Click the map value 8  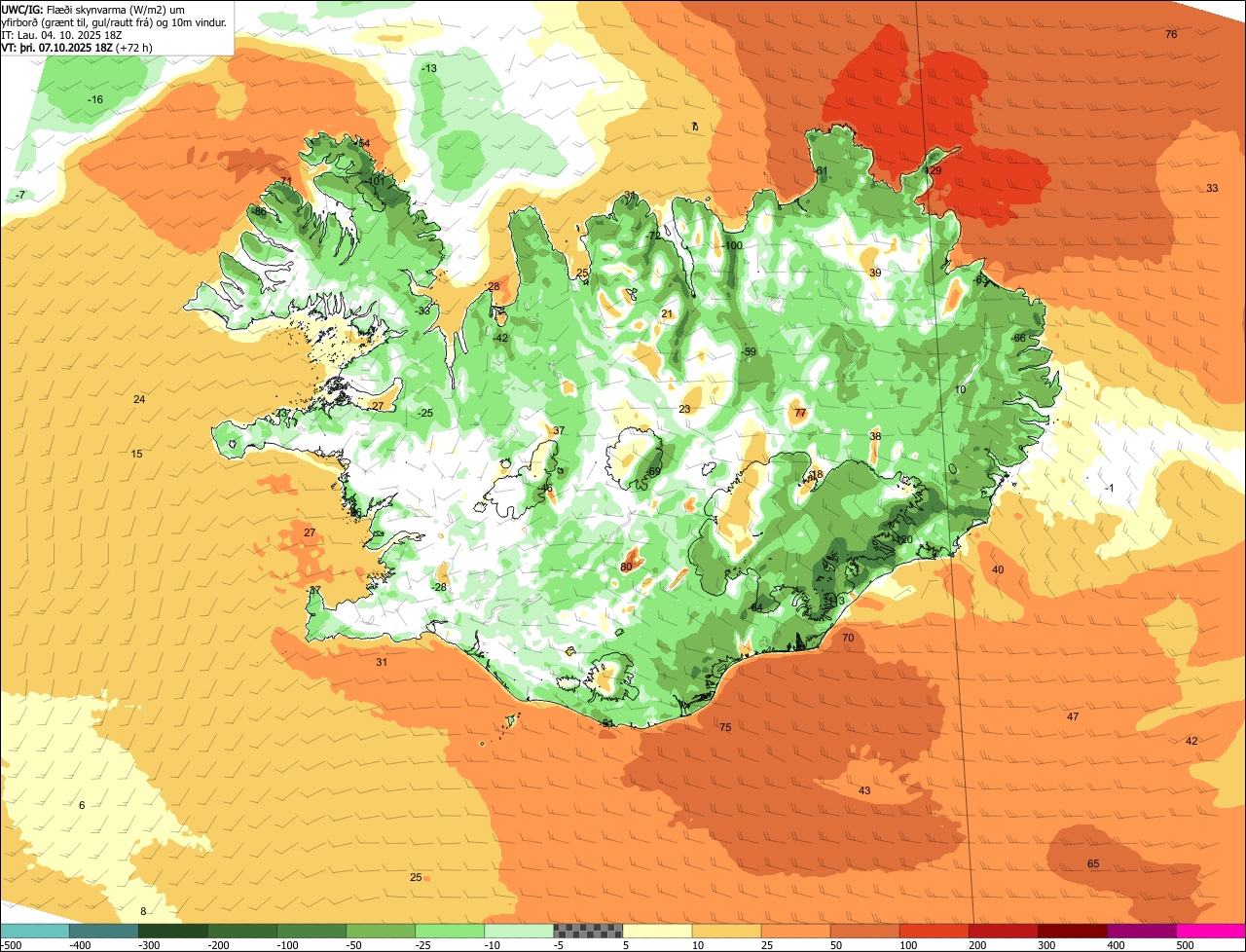pos(143,911)
